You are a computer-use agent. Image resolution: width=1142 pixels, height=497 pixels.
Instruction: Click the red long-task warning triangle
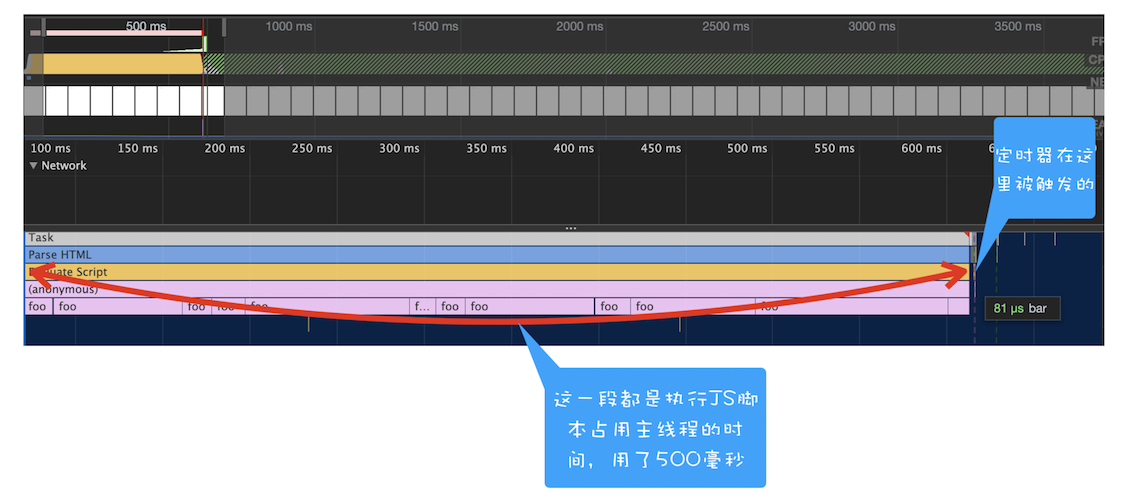967,235
